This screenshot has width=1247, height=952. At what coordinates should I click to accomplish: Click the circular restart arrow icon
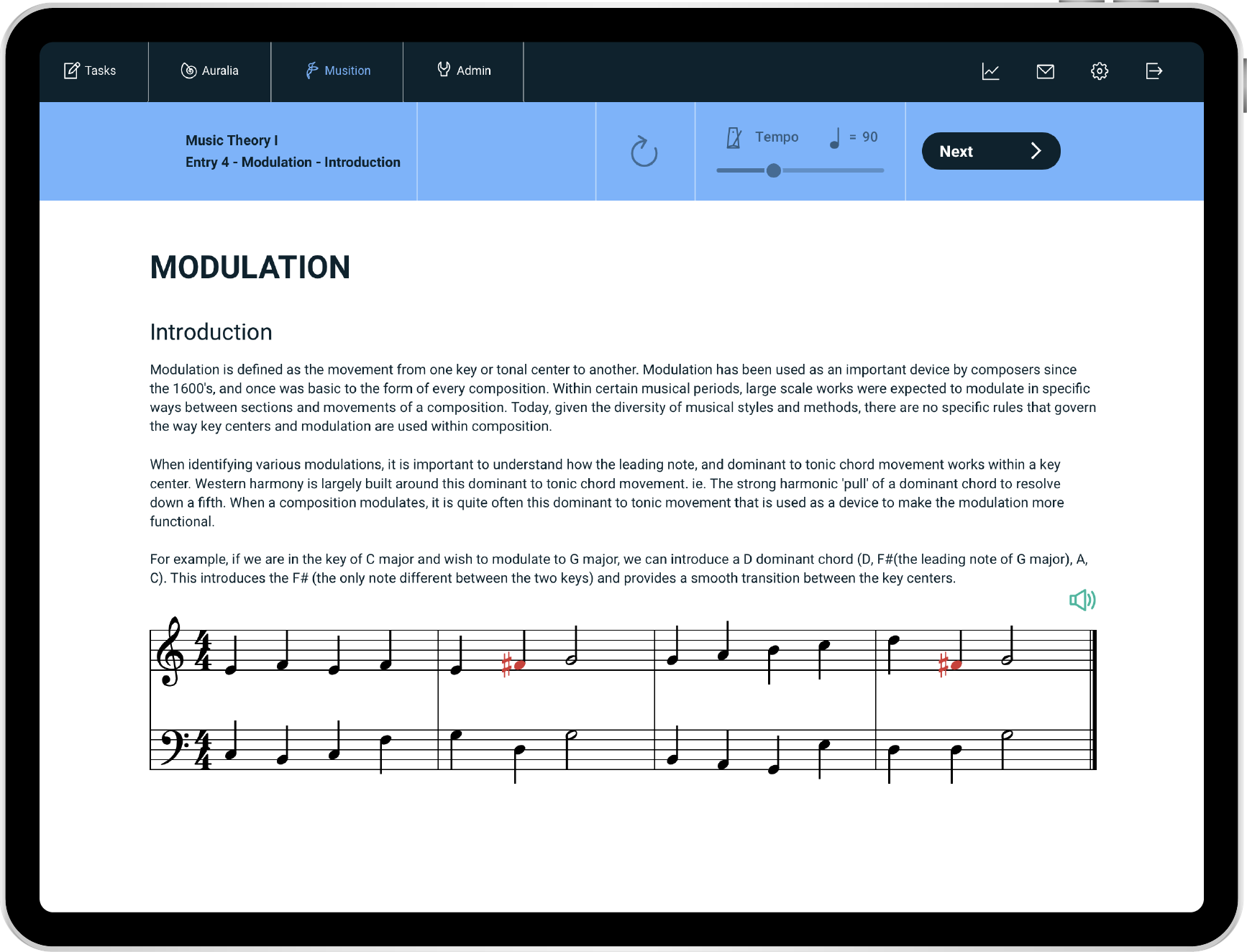[x=644, y=152]
